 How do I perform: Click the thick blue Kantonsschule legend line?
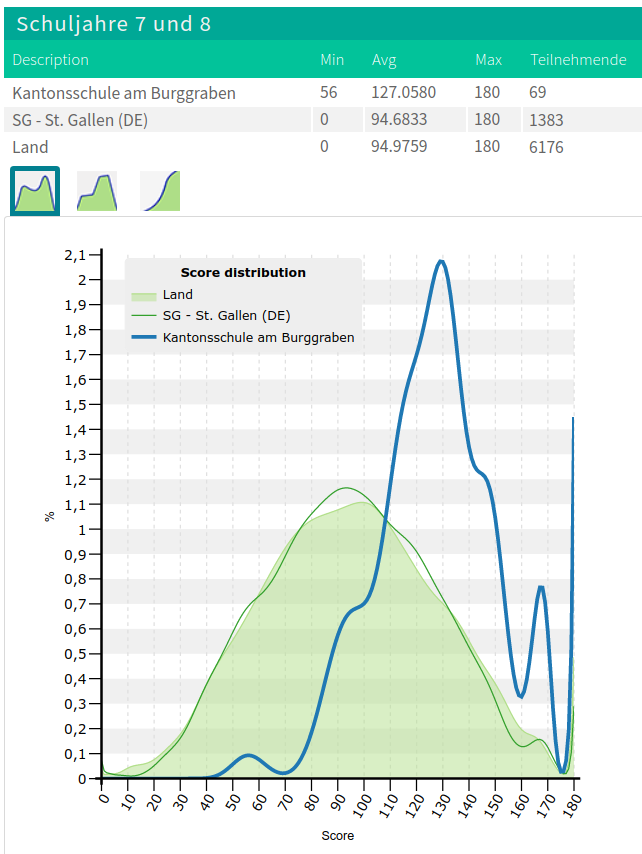click(145, 338)
